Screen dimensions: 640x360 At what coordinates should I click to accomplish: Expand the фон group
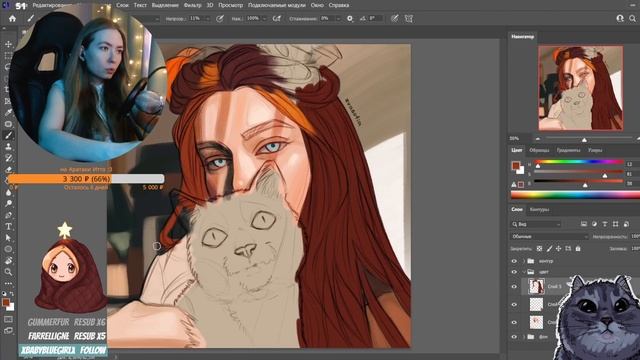[524, 337]
